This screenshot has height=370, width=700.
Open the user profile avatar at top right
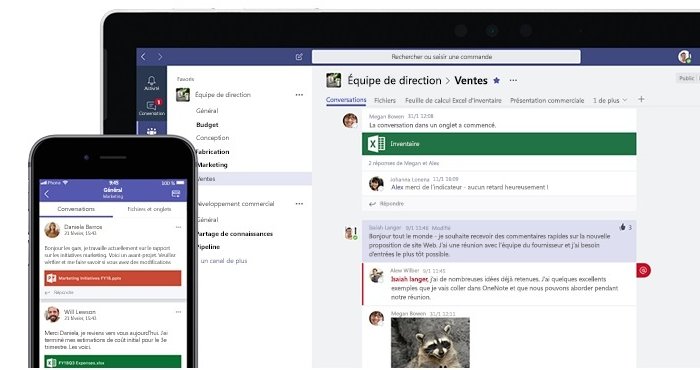point(684,57)
